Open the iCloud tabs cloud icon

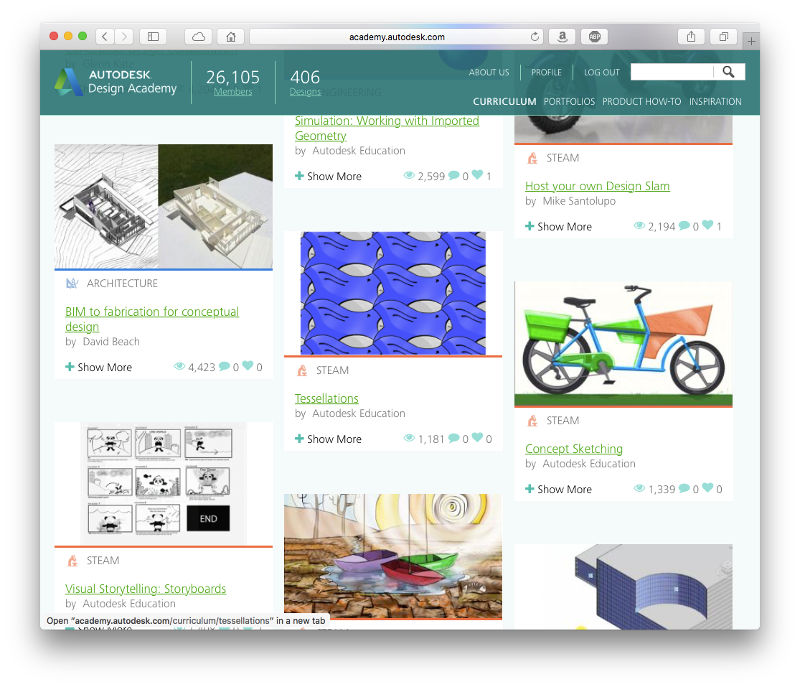pyautogui.click(x=198, y=36)
